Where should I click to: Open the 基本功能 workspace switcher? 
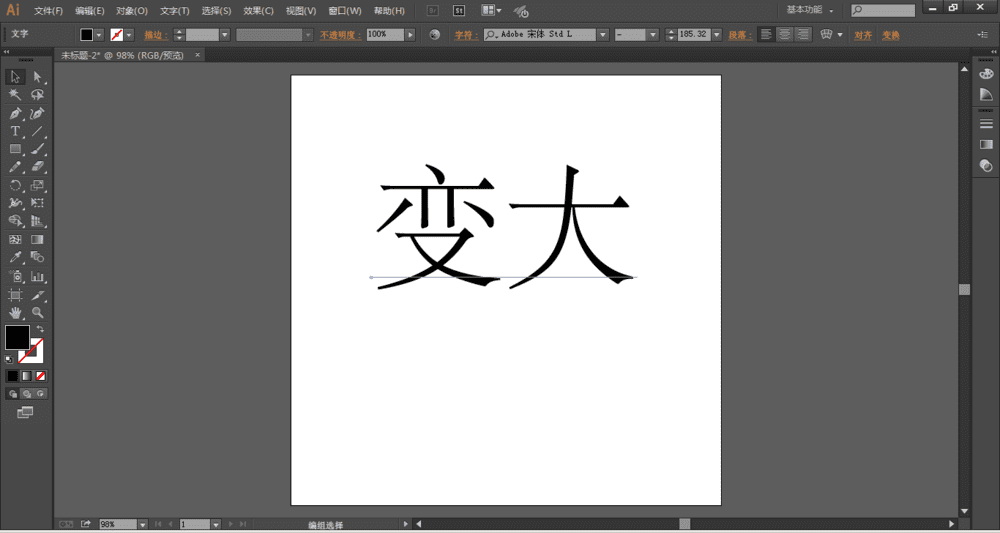pos(809,10)
